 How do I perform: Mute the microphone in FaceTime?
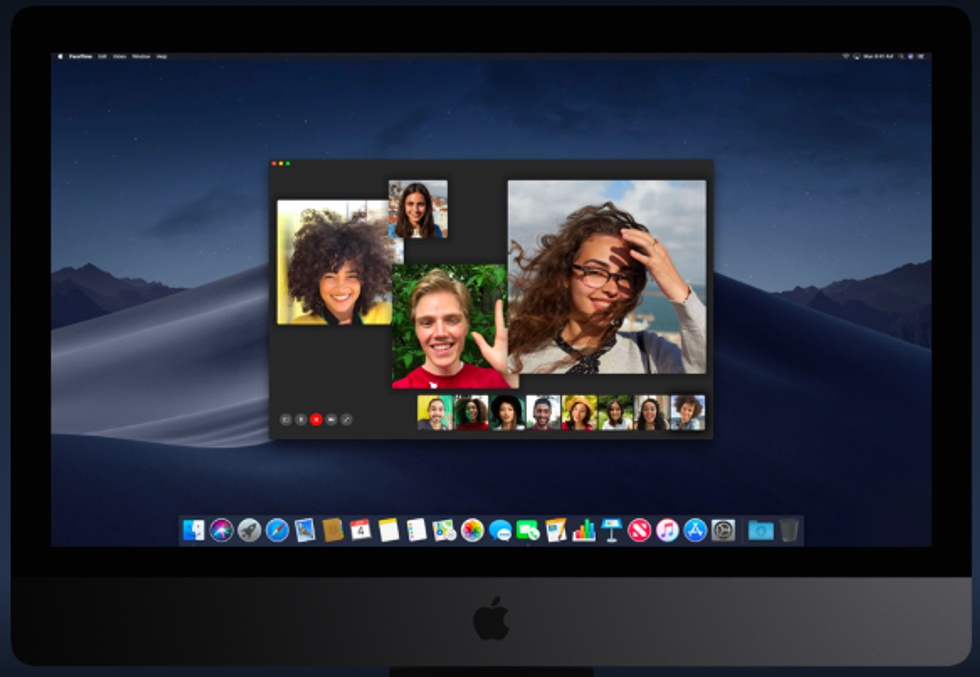click(301, 420)
